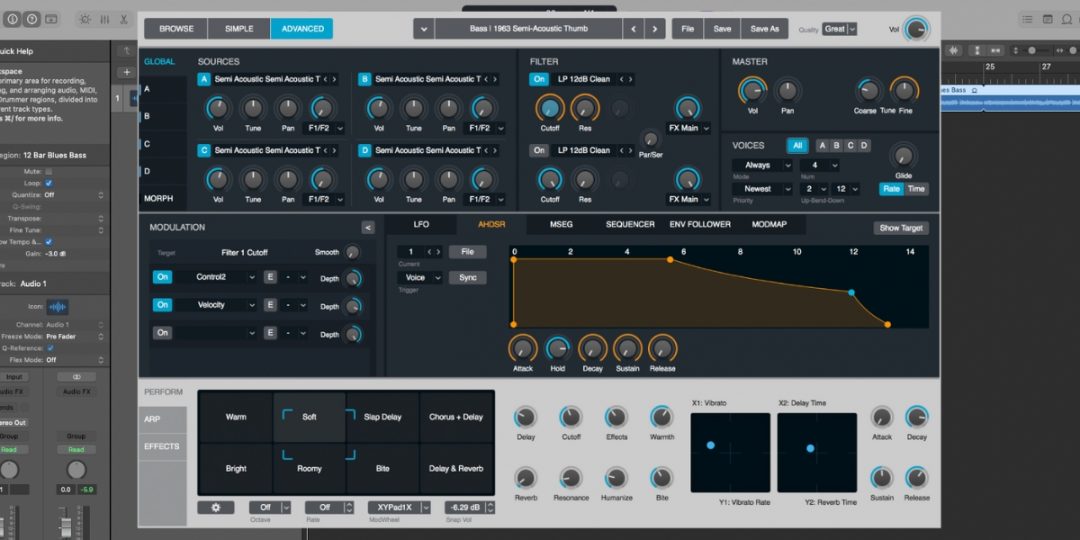Click the plus button in track header
The width and height of the screenshot is (1080, 540).
126,72
